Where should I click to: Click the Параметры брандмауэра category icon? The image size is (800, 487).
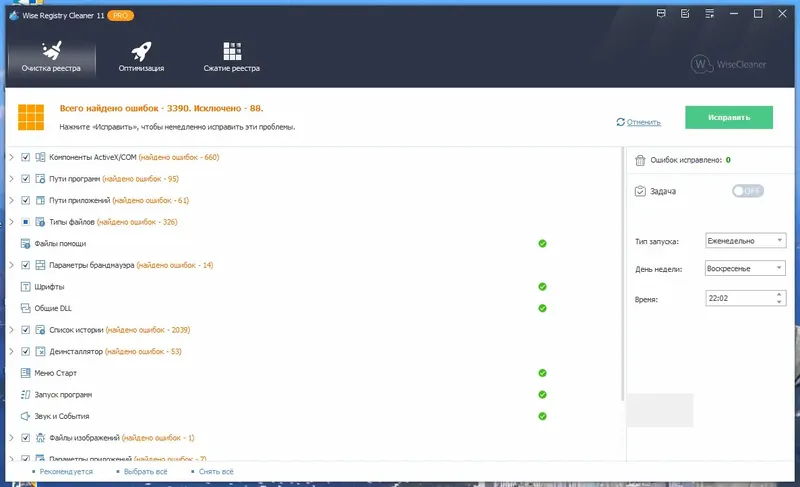40,265
